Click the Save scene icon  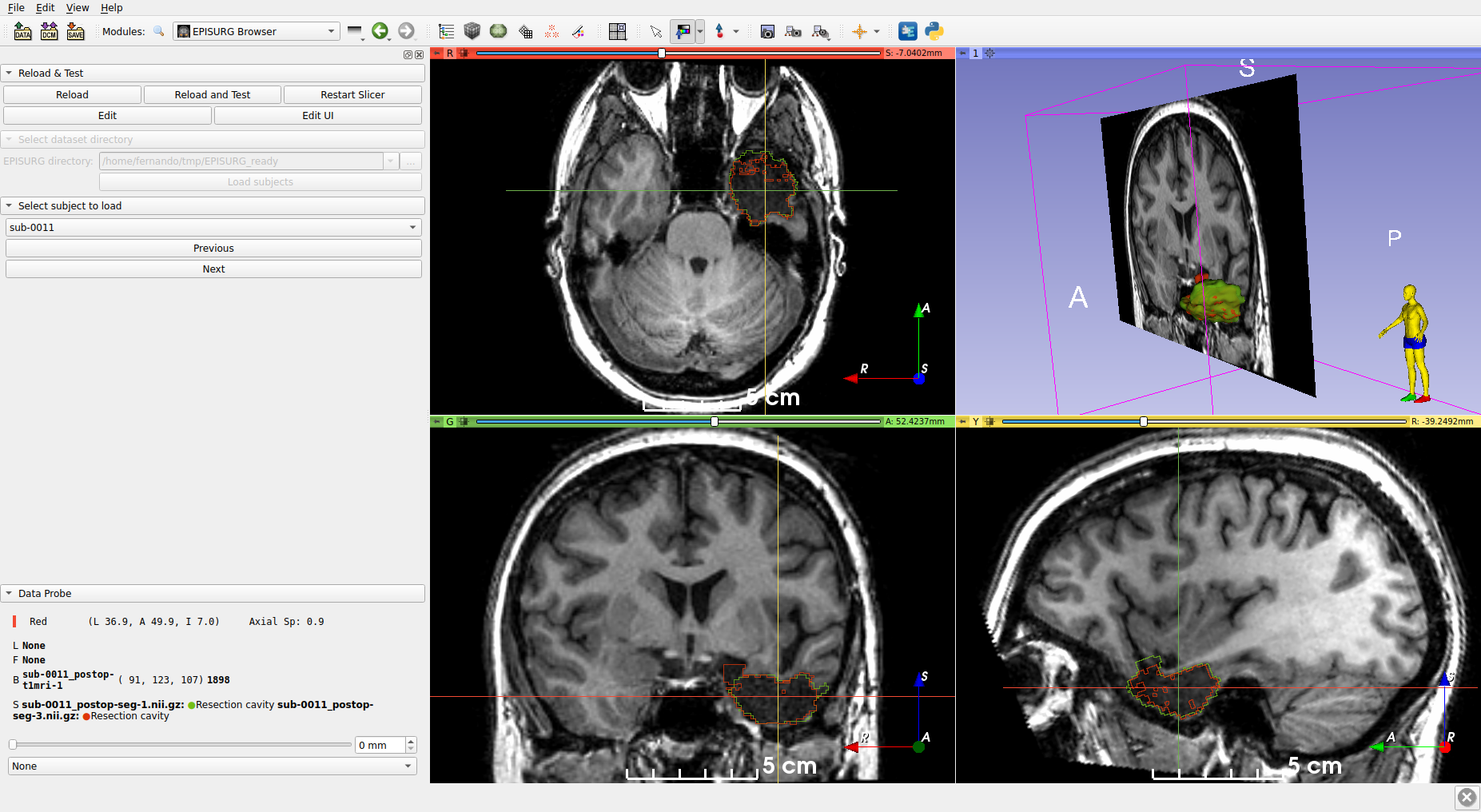click(x=75, y=31)
